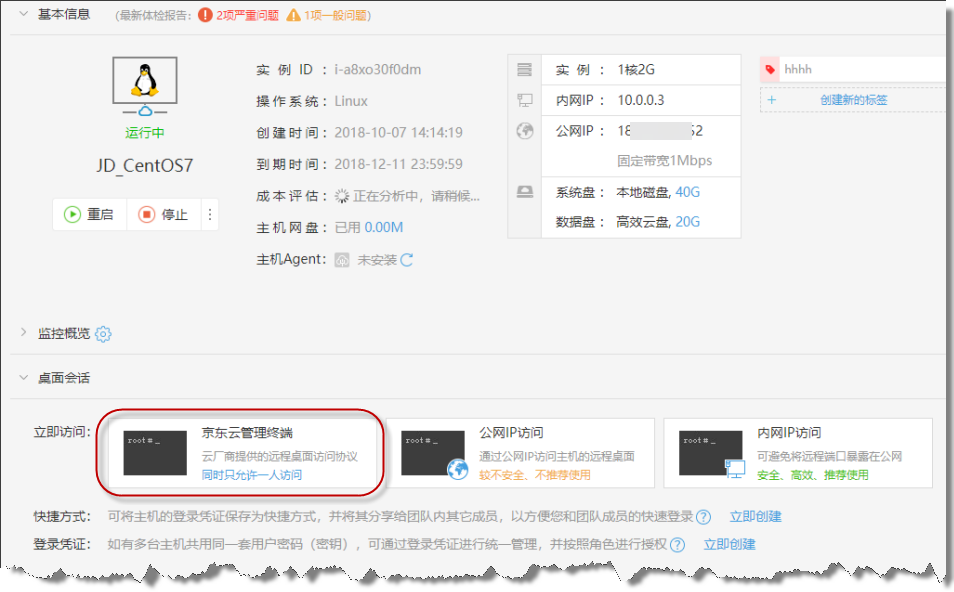
Task: Click the red tag icon beside hhhh
Action: (770, 69)
